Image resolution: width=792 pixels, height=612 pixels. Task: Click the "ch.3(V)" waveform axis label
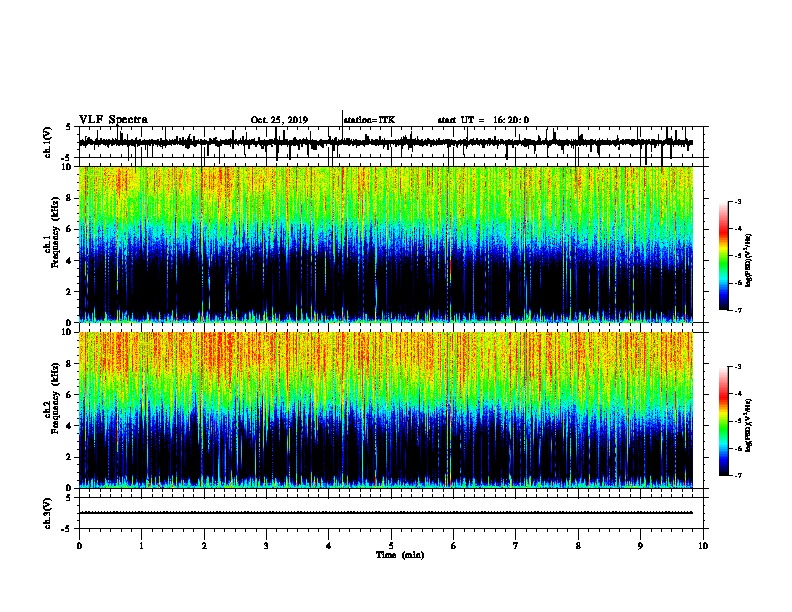pos(48,513)
